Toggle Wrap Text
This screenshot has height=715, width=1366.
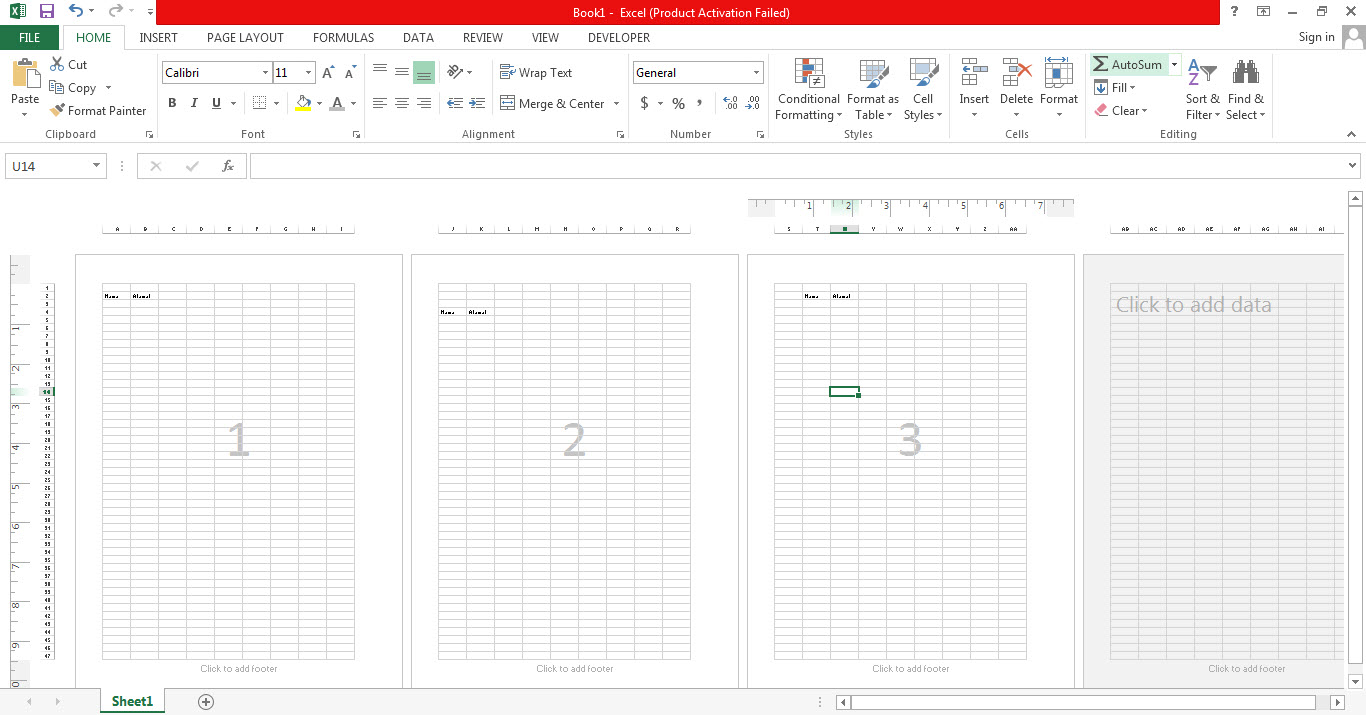(536, 73)
